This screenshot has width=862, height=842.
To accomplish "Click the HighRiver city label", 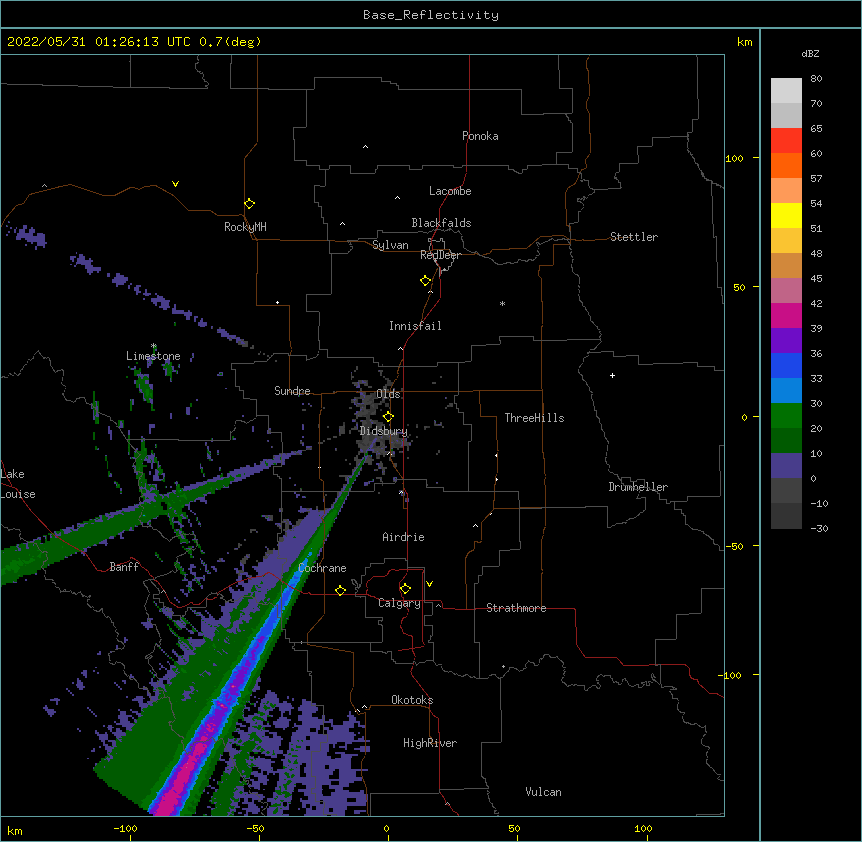I will click(430, 743).
